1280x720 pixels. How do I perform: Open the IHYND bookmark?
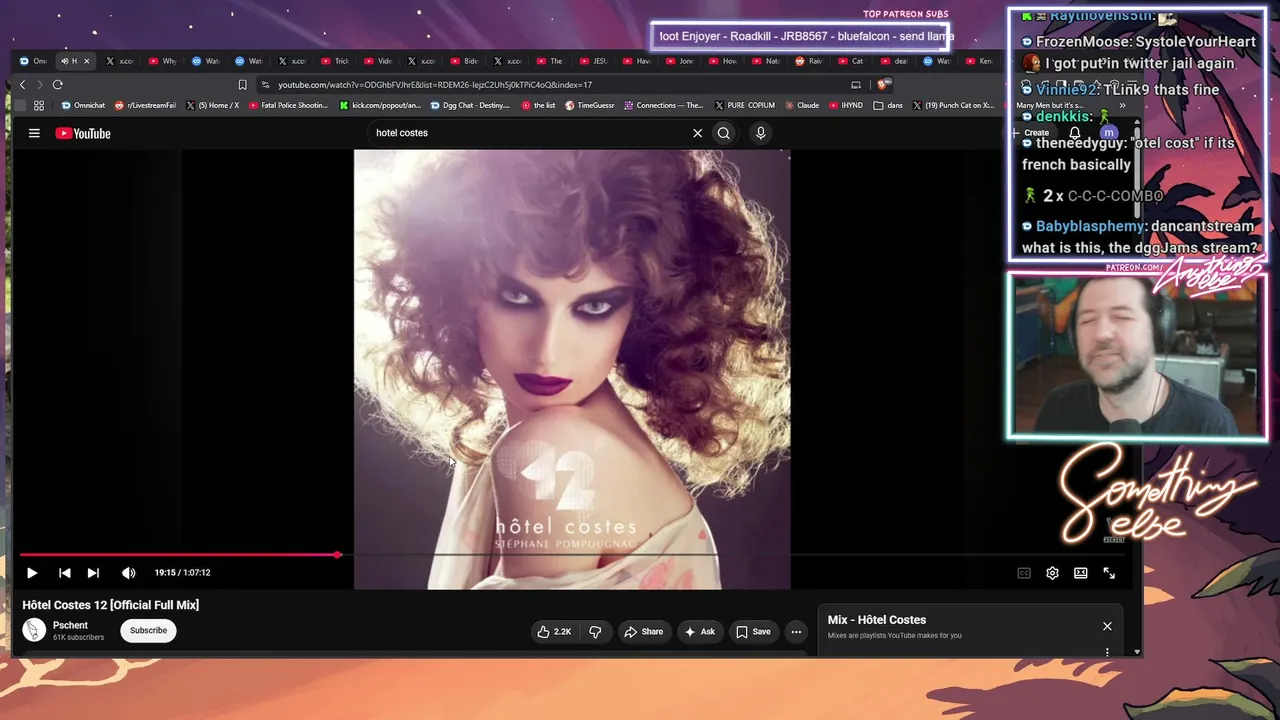[x=846, y=105]
